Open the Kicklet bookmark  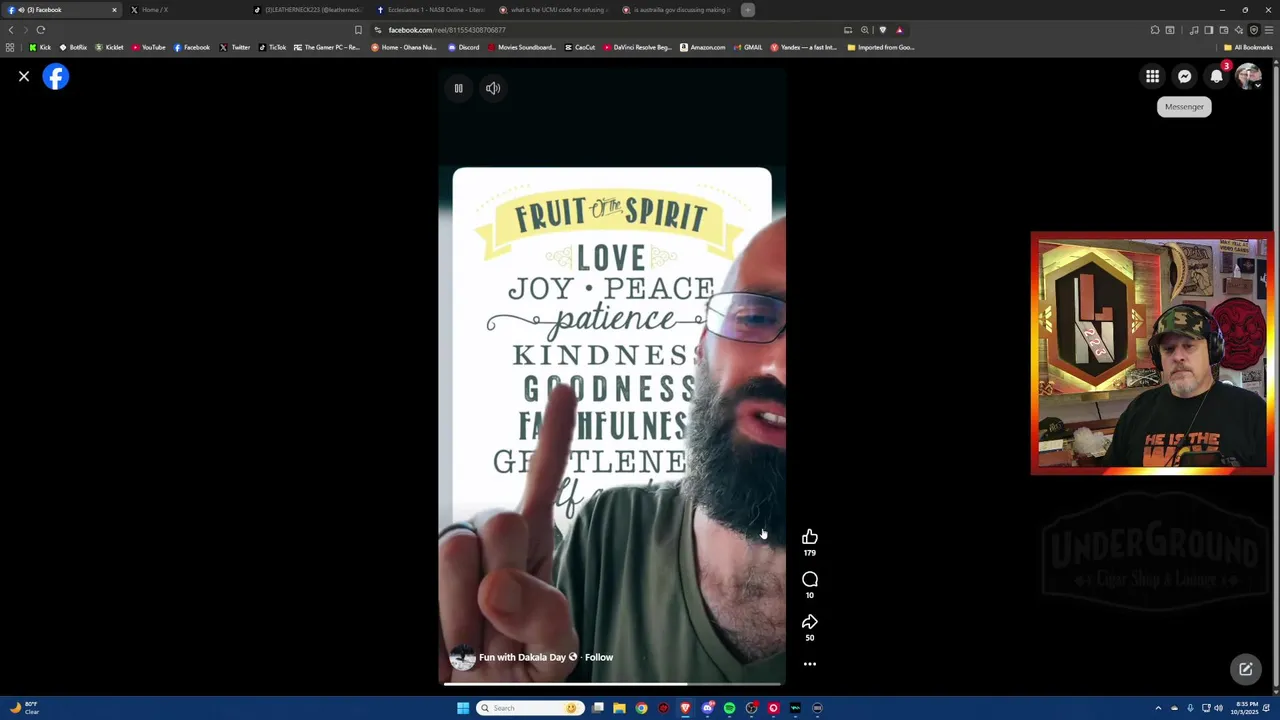tap(109, 47)
